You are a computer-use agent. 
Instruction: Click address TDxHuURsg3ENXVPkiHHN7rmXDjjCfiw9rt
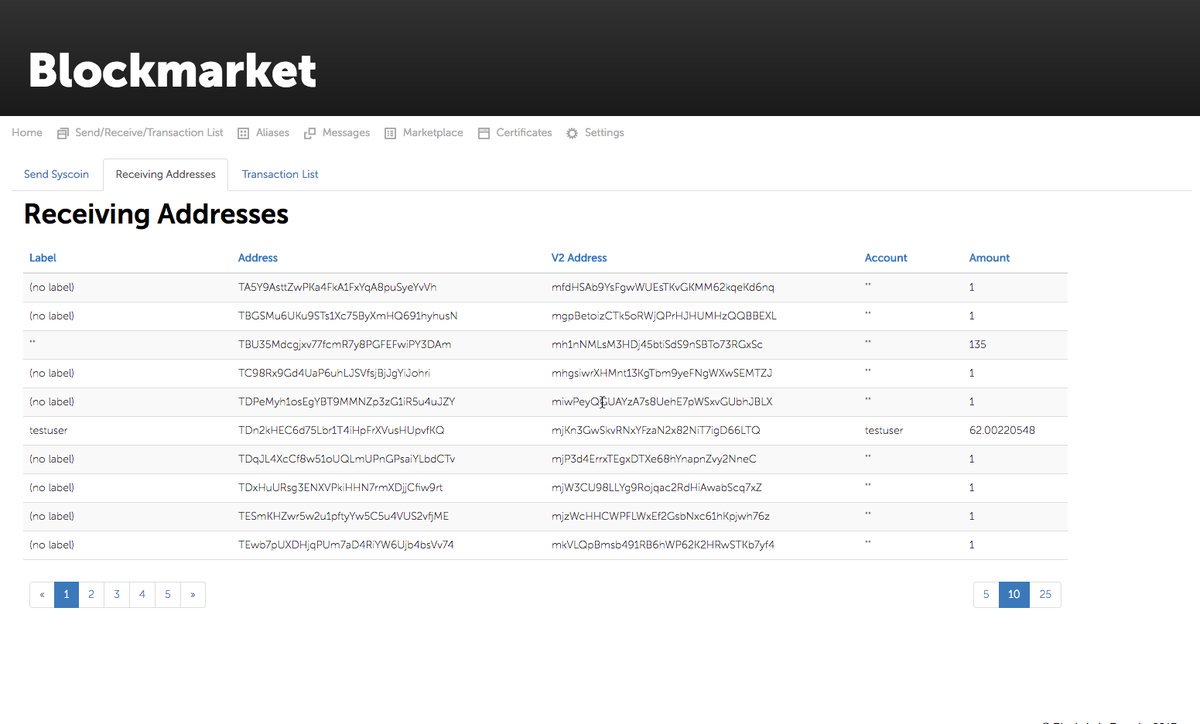point(340,488)
